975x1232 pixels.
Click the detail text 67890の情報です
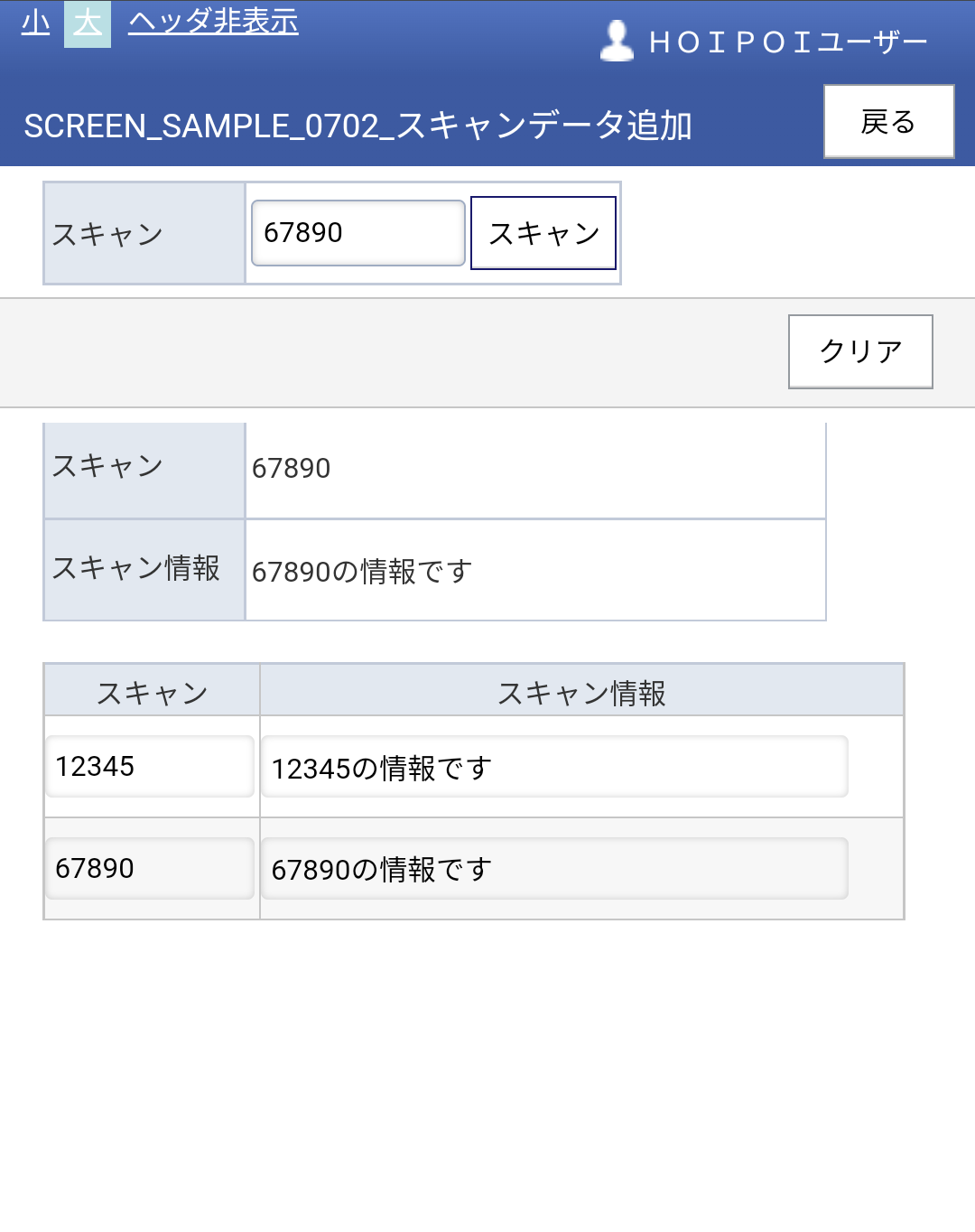click(362, 571)
